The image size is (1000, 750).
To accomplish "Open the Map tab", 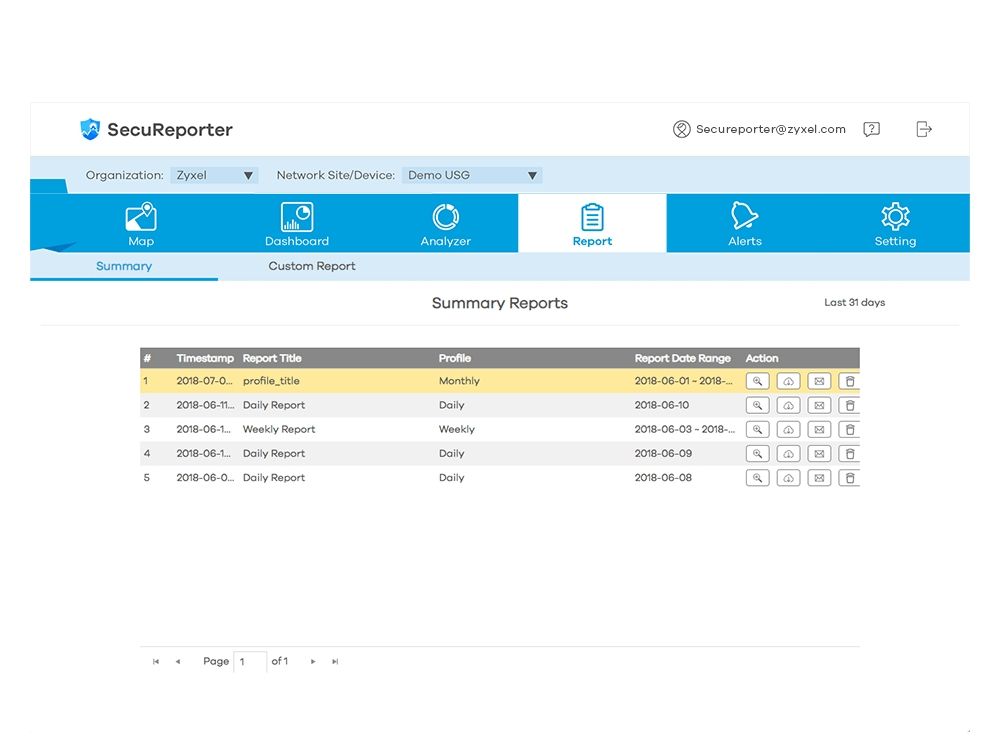I will point(141,224).
